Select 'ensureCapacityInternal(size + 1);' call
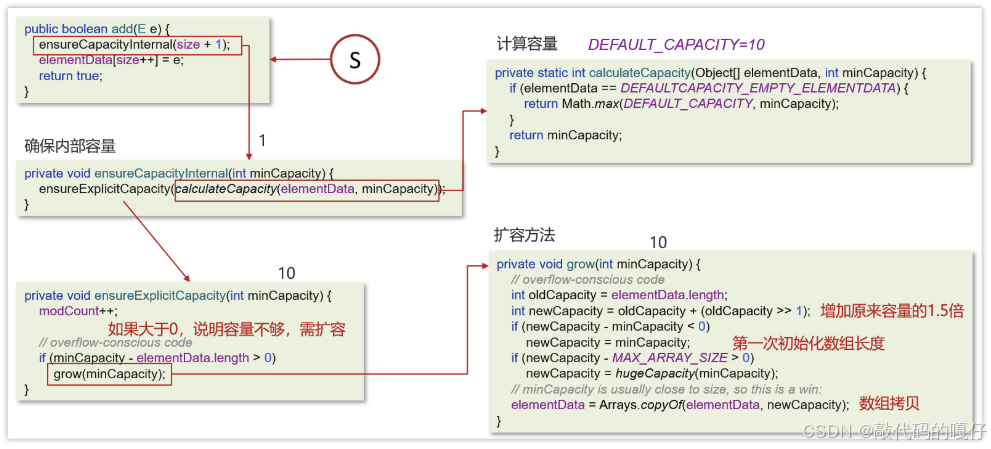This screenshot has width=991, height=449. point(135,45)
